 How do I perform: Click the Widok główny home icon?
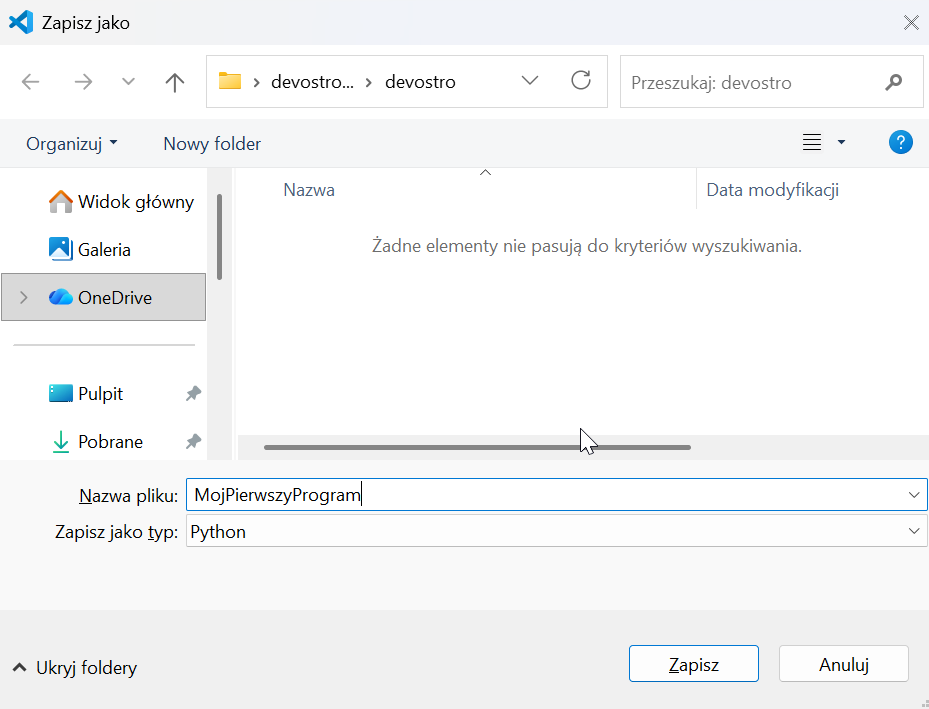click(x=60, y=201)
